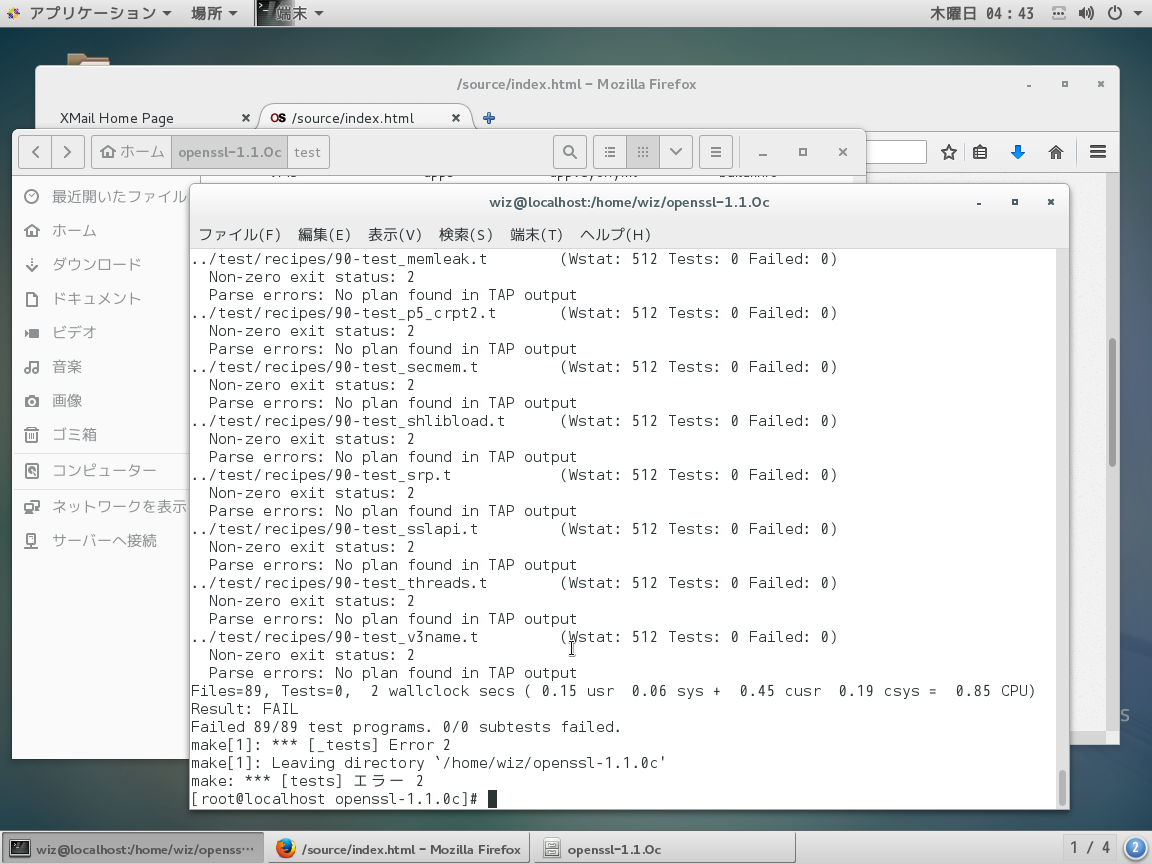The width and height of the screenshot is (1152, 864).
Task: Open terminal 端末(T) menu
Action: point(536,234)
